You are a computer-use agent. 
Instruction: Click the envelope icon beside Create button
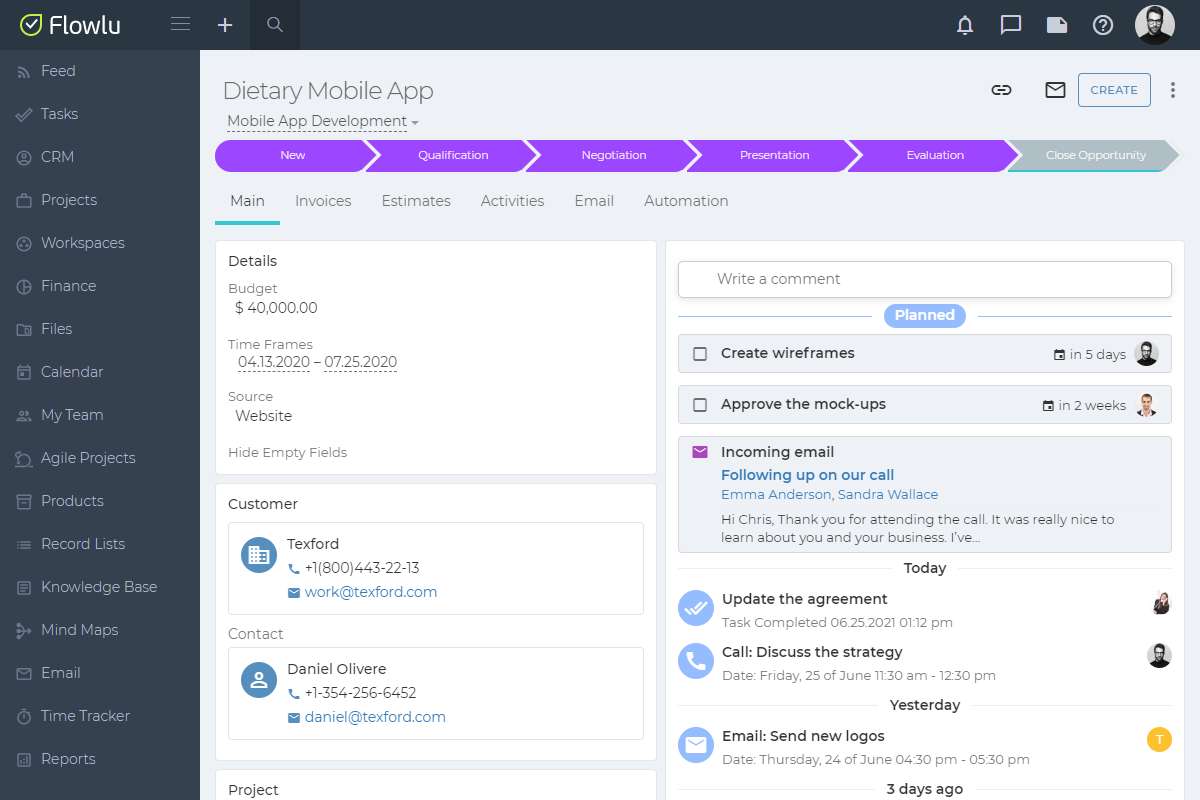[1055, 90]
